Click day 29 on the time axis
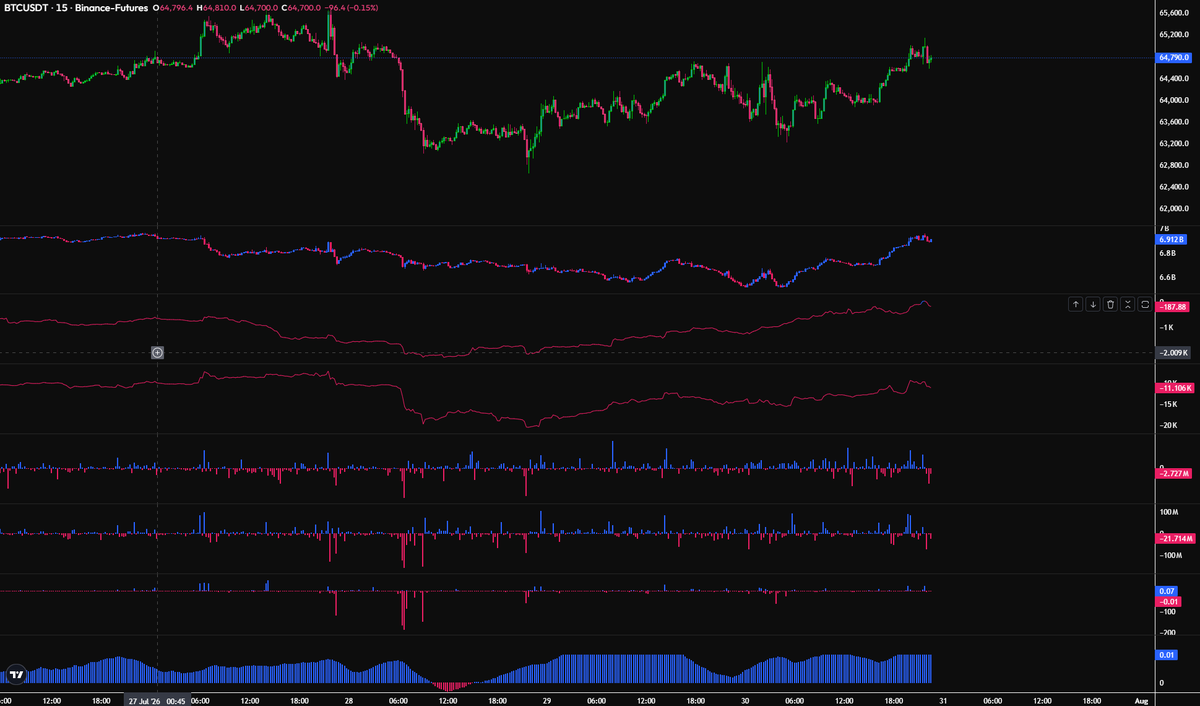The image size is (1200, 706). tap(545, 700)
